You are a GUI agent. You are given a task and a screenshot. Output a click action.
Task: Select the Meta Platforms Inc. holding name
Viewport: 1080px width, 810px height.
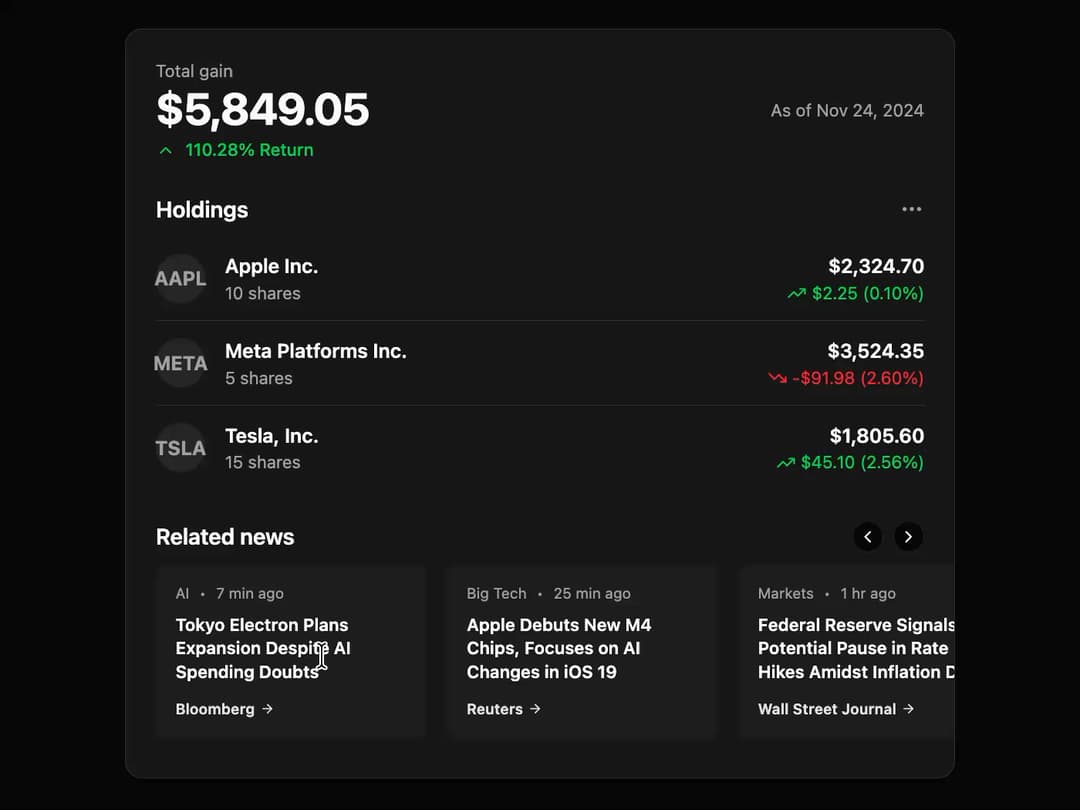click(x=315, y=351)
